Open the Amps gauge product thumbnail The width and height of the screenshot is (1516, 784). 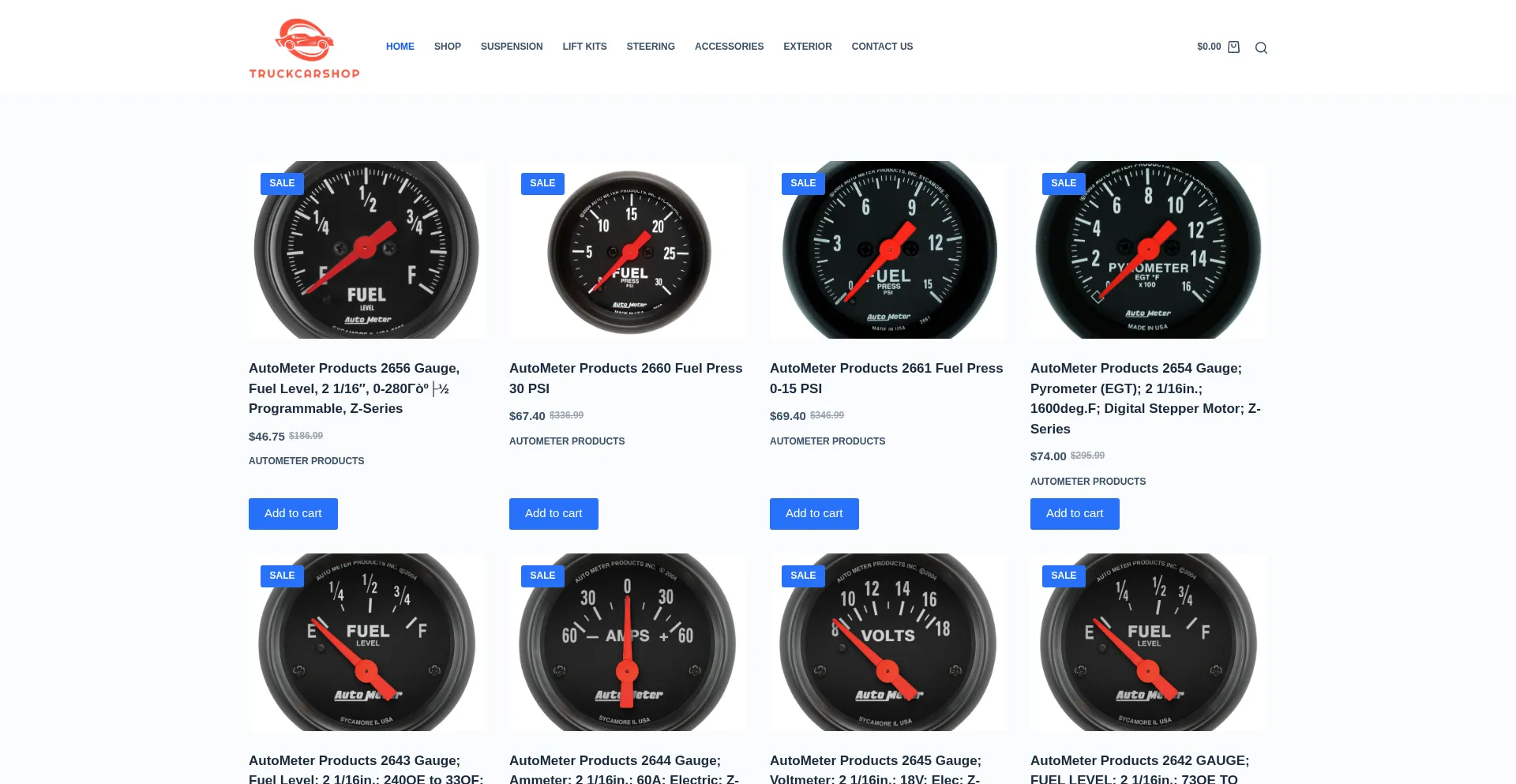627,641
